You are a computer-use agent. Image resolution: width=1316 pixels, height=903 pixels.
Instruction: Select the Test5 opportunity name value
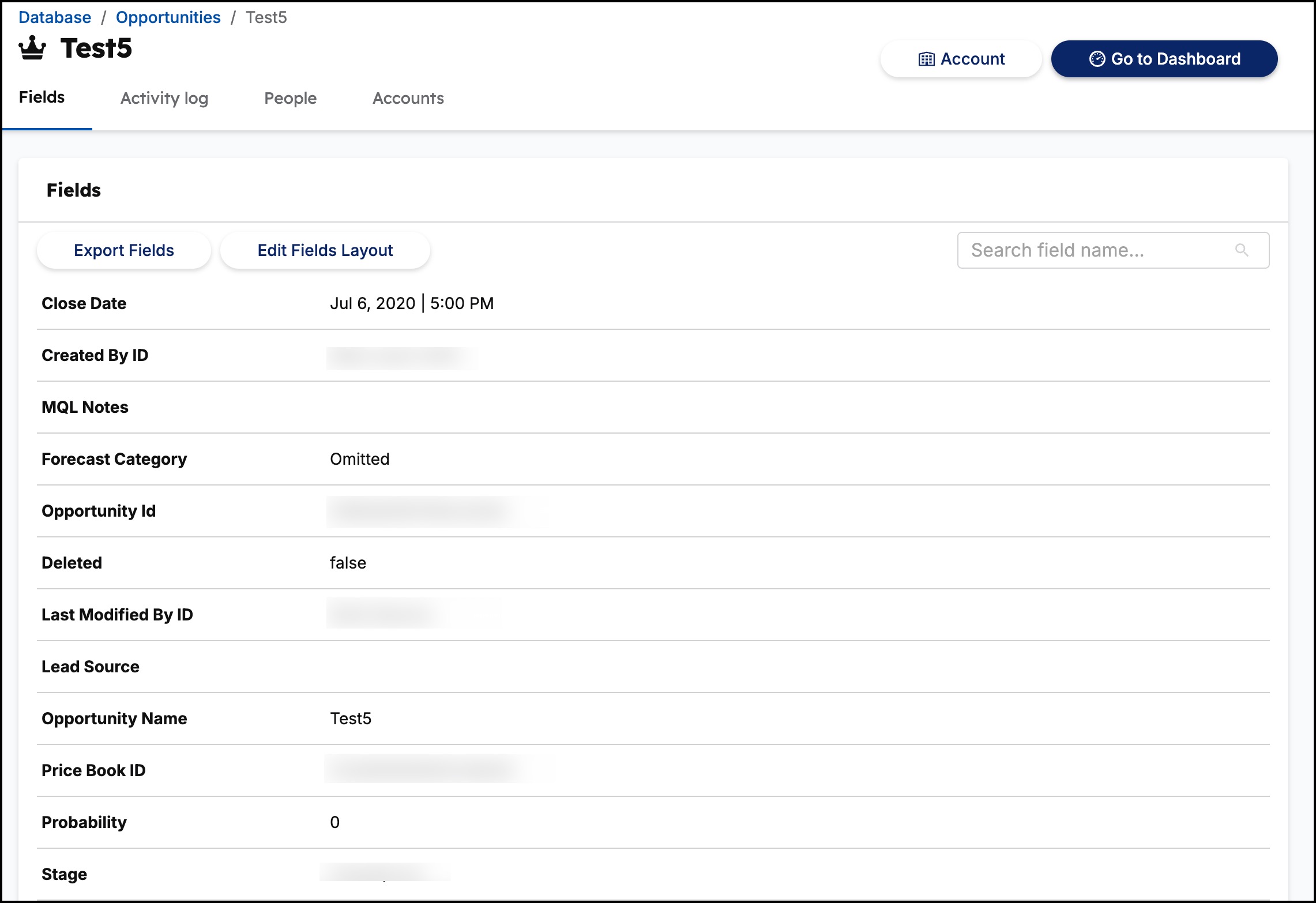[x=351, y=718]
